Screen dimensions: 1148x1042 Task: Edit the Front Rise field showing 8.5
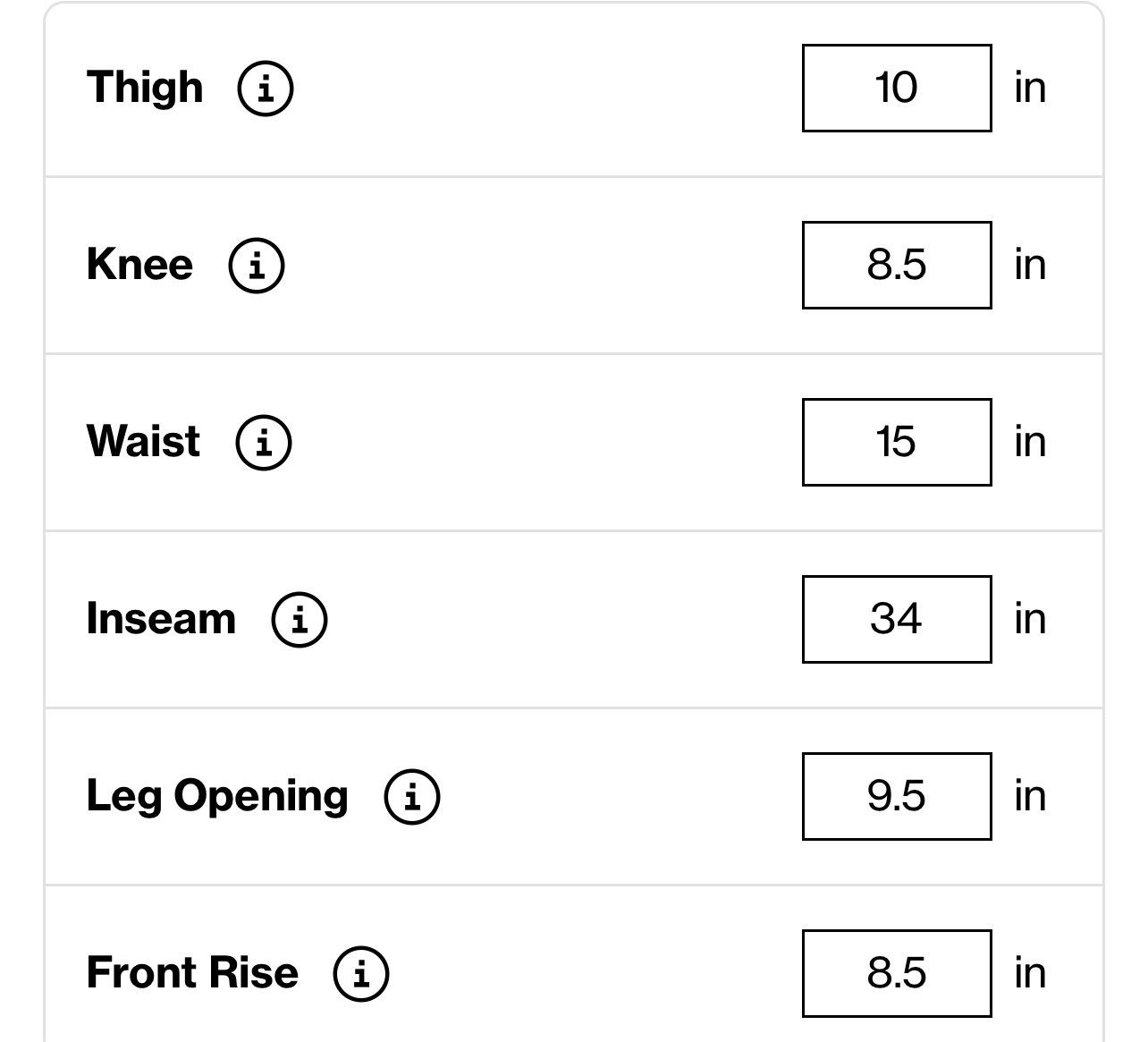pos(897,973)
